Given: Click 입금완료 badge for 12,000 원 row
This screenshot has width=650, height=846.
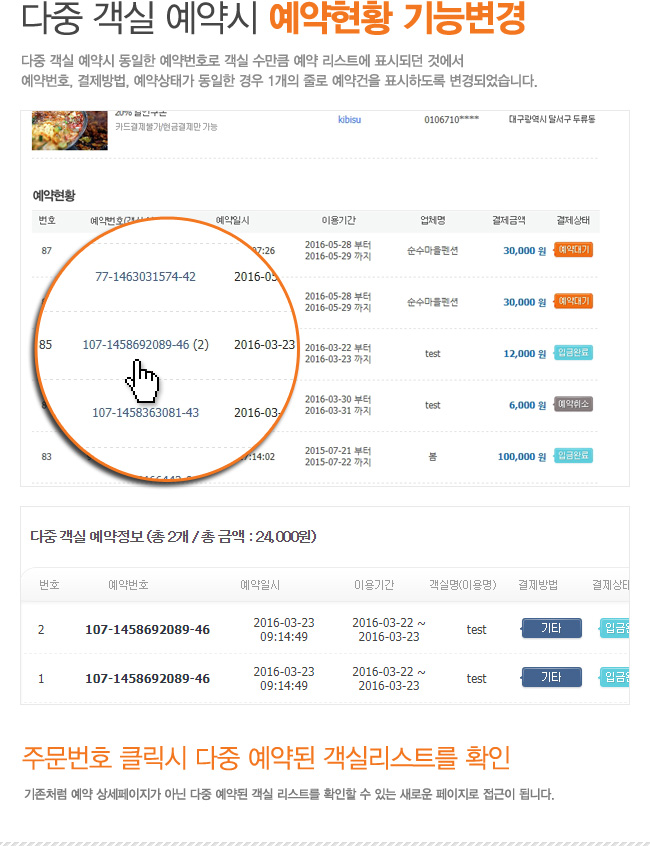Looking at the screenshot, I should tap(573, 353).
